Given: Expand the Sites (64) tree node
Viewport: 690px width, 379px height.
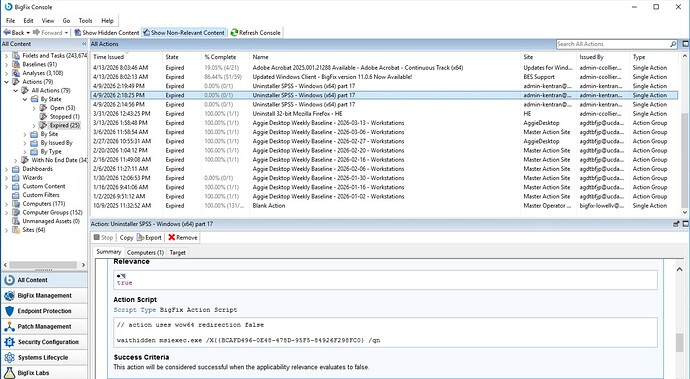Looking at the screenshot, I should (x=7, y=230).
